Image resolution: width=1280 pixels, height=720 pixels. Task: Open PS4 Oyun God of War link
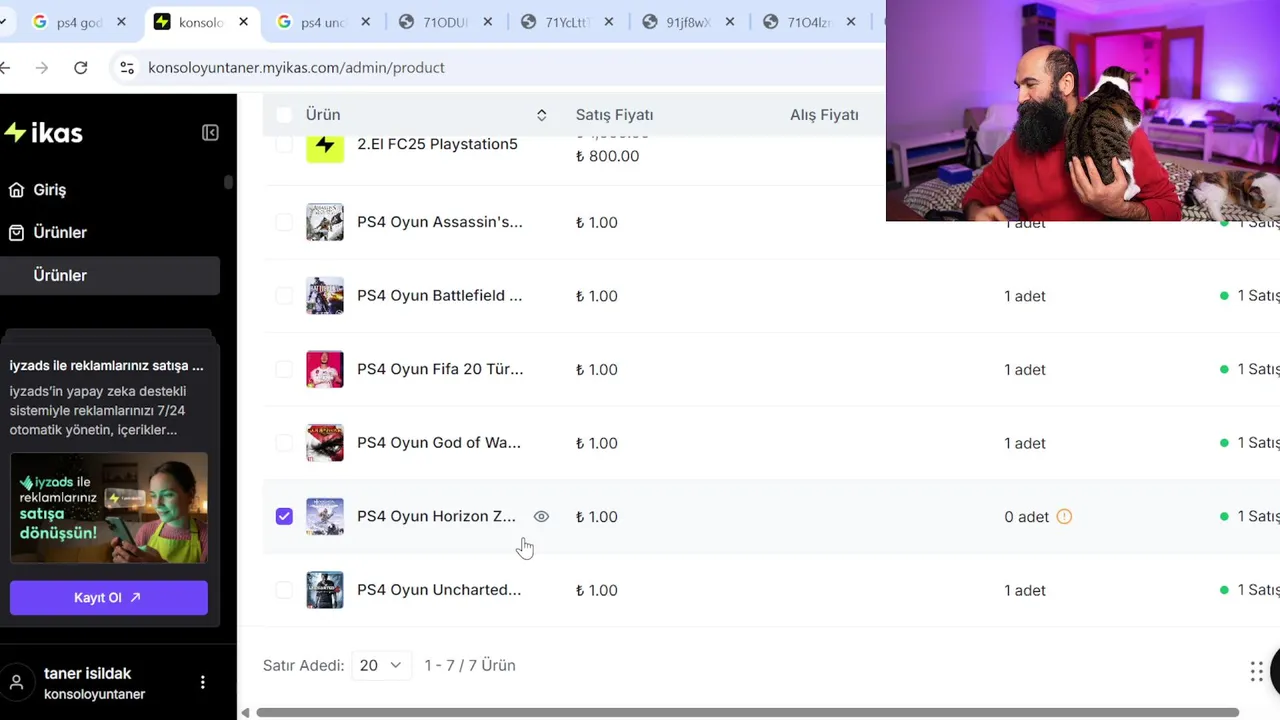pos(439,443)
